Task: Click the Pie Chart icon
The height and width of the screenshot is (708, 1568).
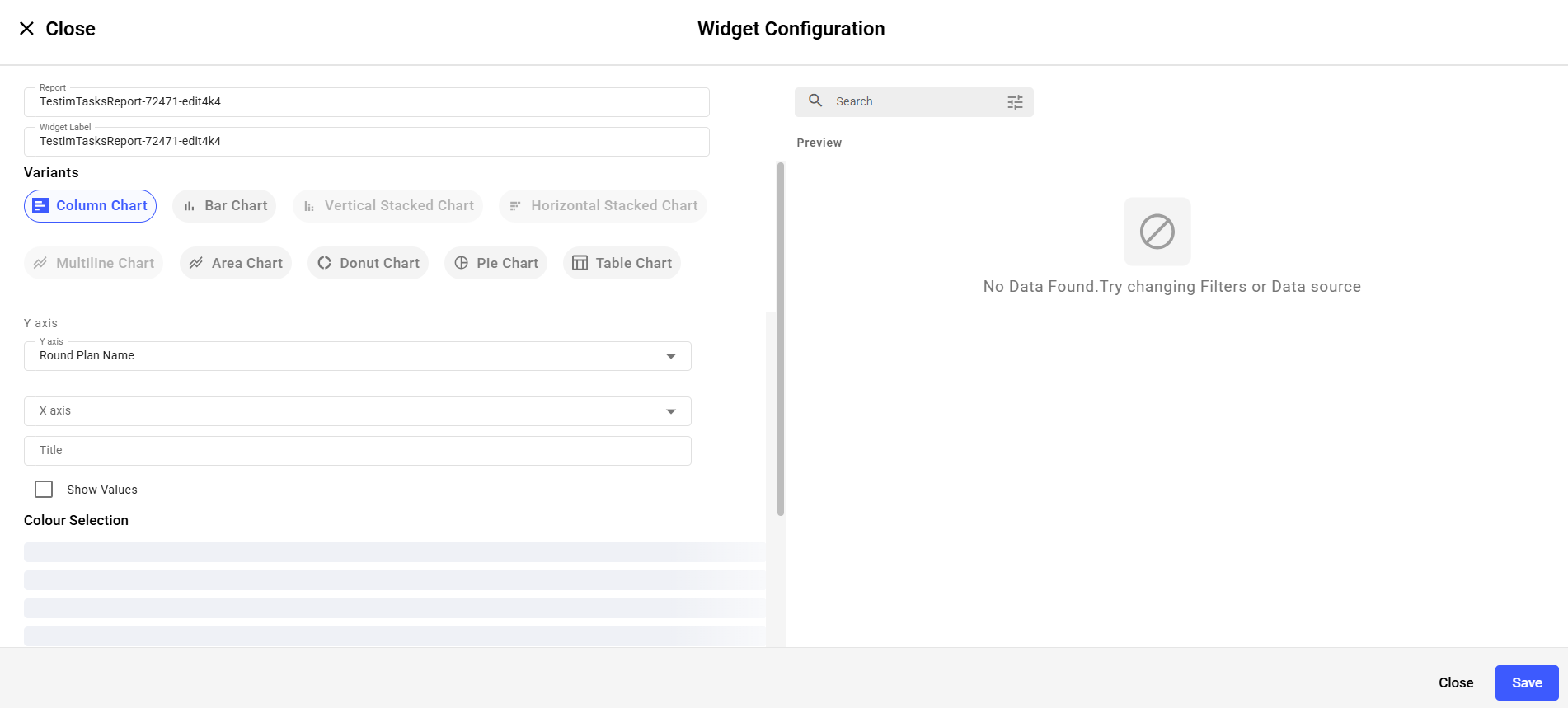Action: coord(462,263)
